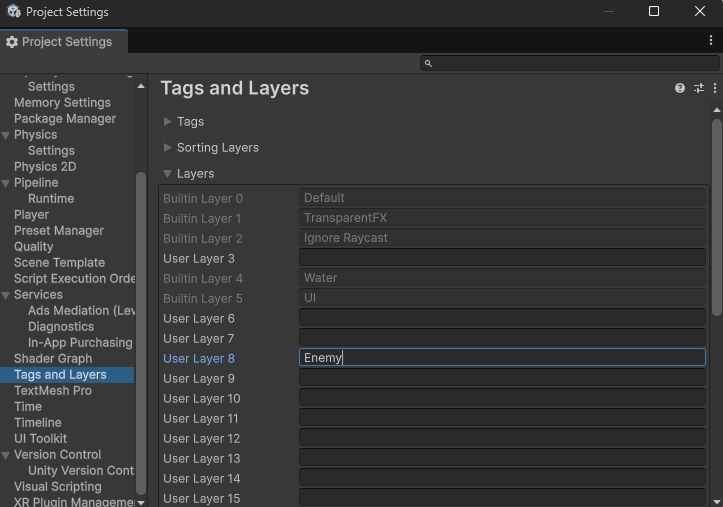Screen dimensions: 723x507
Task: Click the sidebar scroll up arrow
Action: (x=141, y=86)
